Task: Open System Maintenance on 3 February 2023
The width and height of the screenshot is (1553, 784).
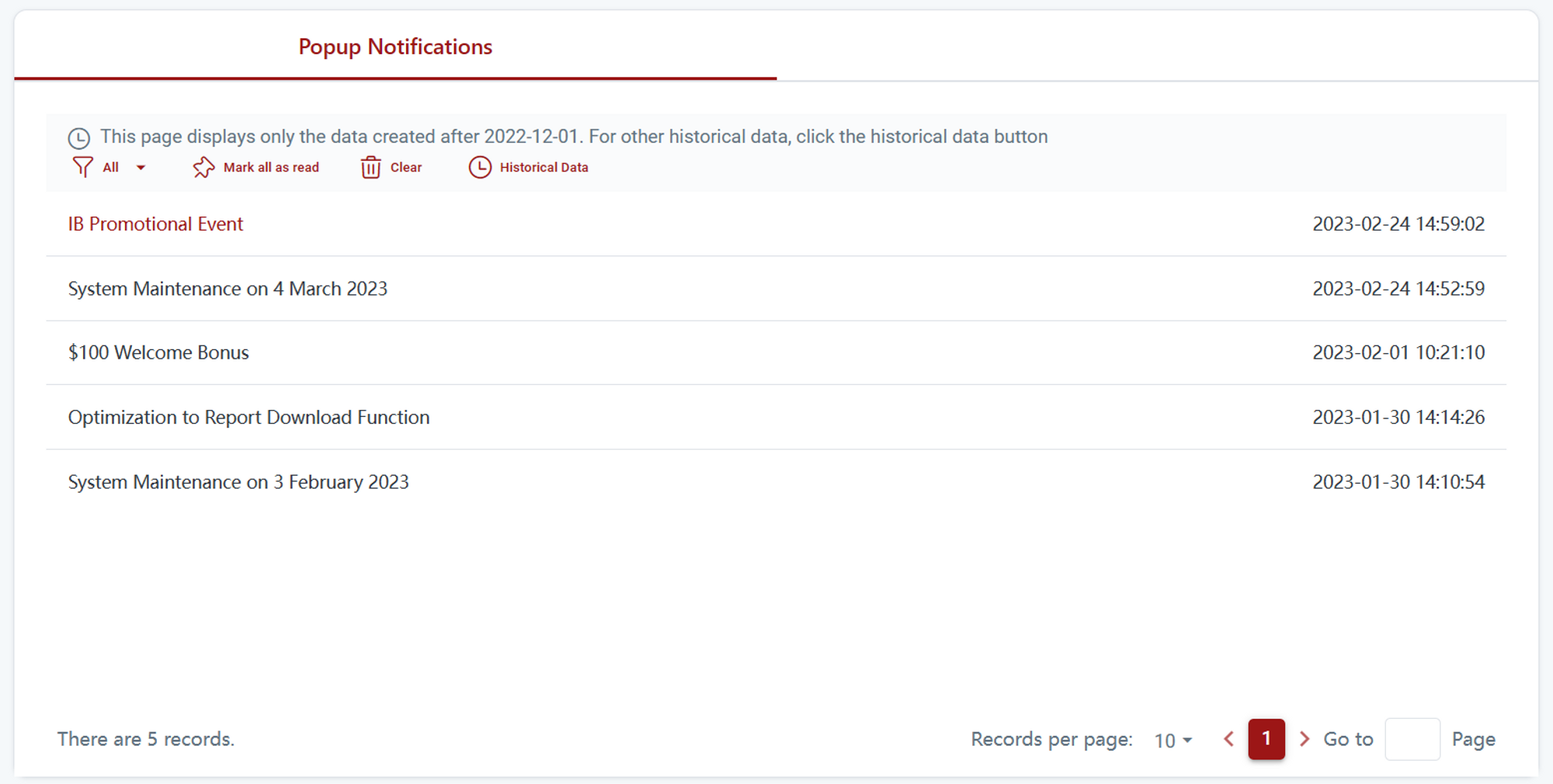Action: coord(238,482)
